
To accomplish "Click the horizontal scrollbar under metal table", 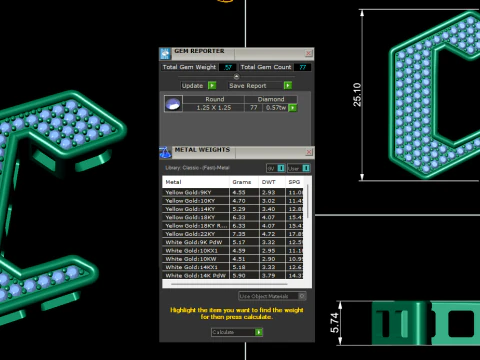I will pos(229,284).
